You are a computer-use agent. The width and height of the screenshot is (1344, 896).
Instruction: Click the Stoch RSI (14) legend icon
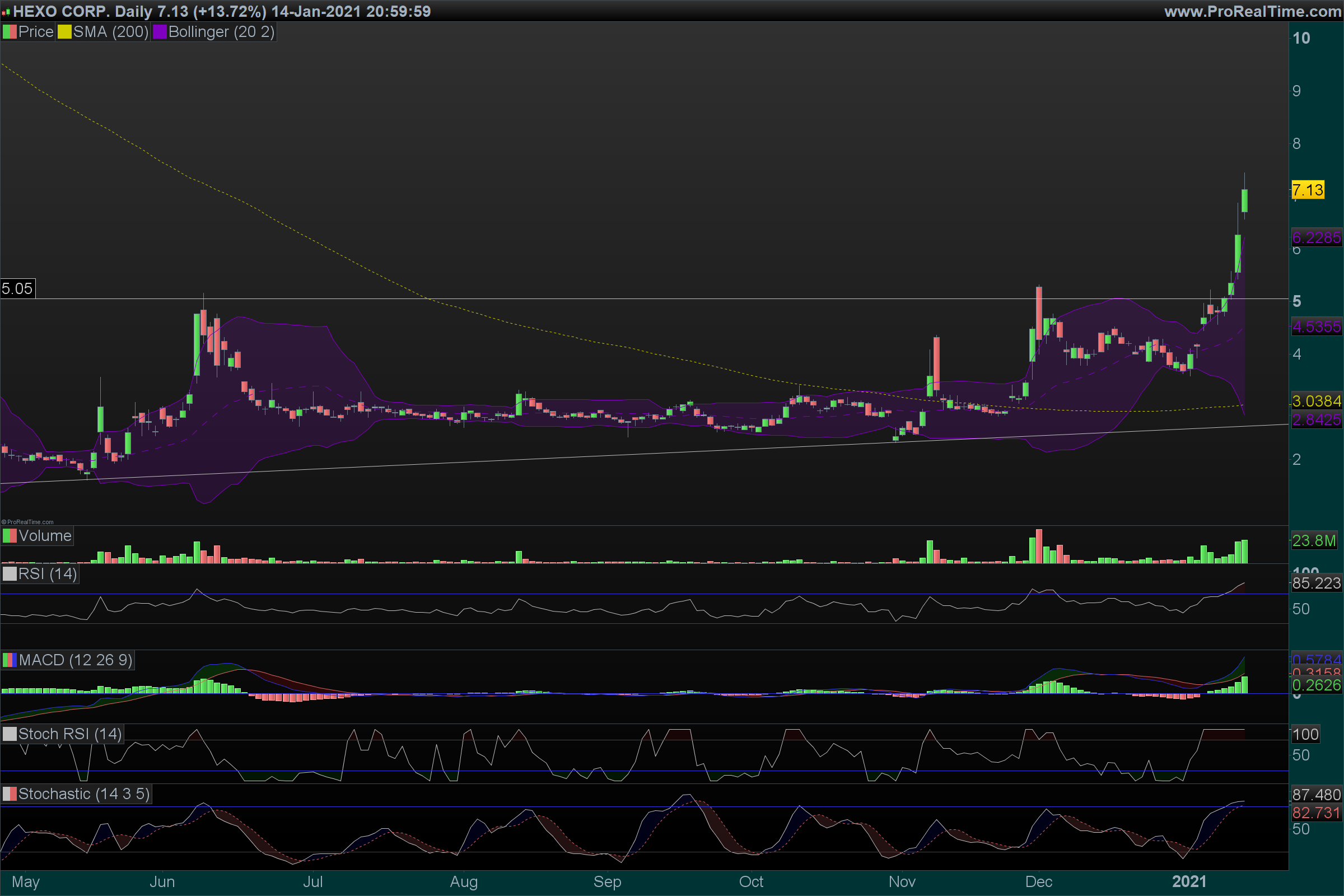tap(10, 734)
